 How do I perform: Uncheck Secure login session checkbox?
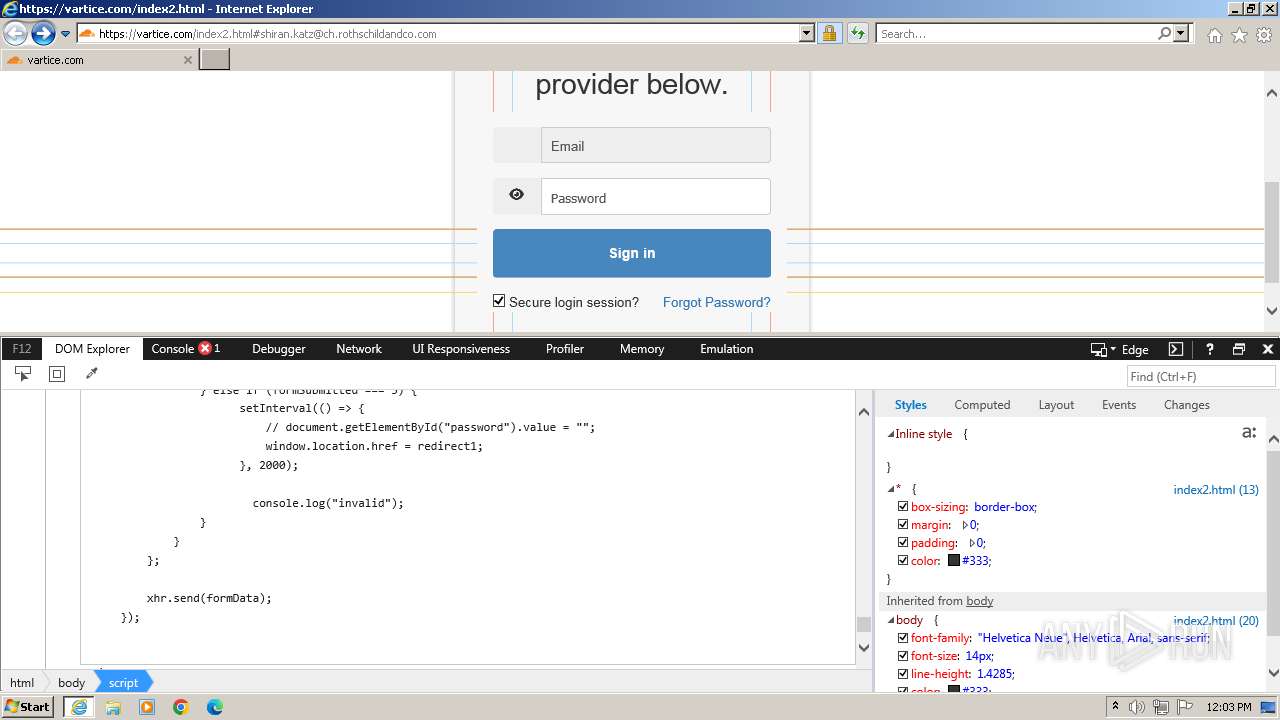coord(499,301)
